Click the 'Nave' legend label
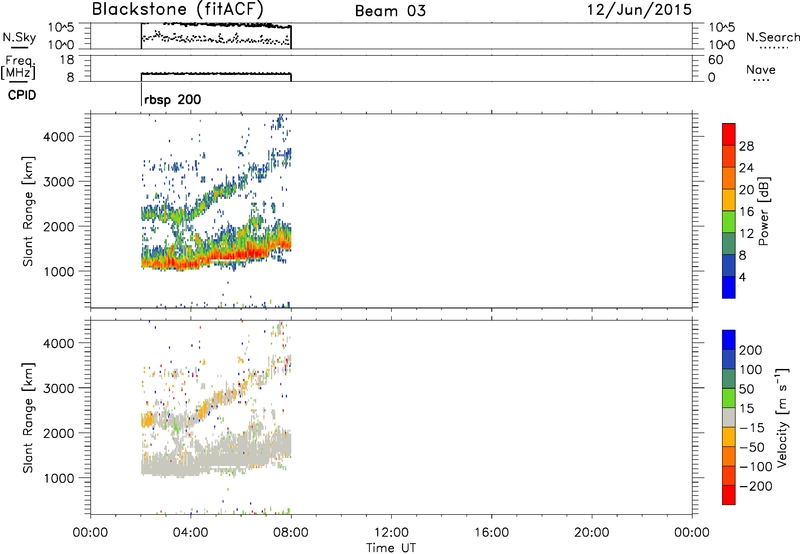 pos(761,69)
